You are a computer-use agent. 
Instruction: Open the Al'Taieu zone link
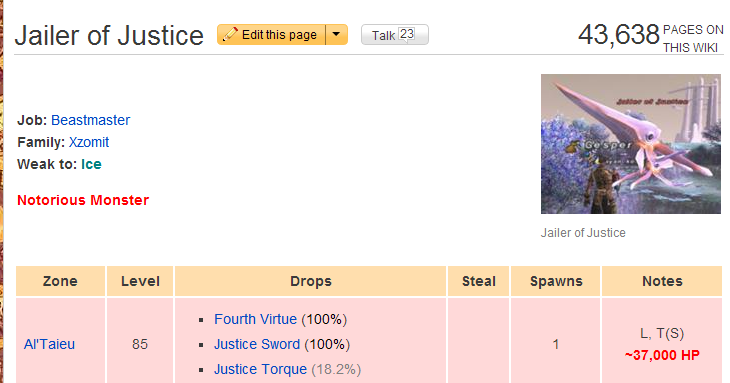[49, 344]
